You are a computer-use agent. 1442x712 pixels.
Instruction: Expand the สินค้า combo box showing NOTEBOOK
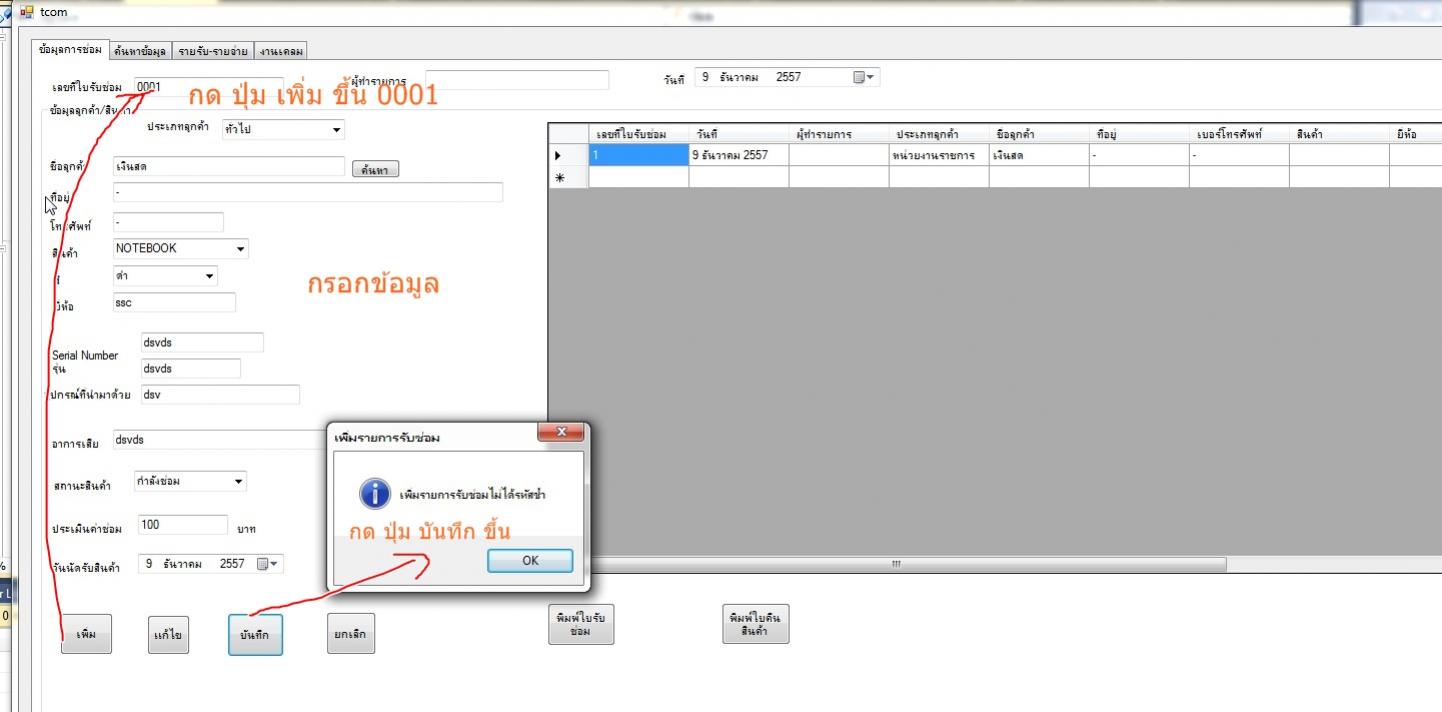(241, 249)
